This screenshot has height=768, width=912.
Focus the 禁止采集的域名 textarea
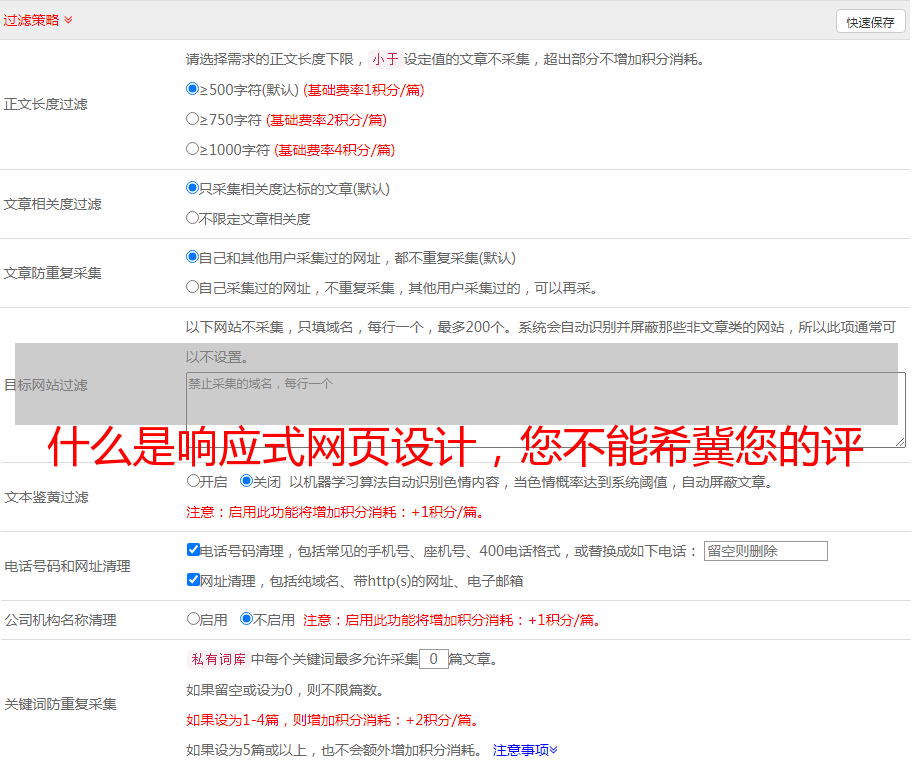(x=546, y=410)
